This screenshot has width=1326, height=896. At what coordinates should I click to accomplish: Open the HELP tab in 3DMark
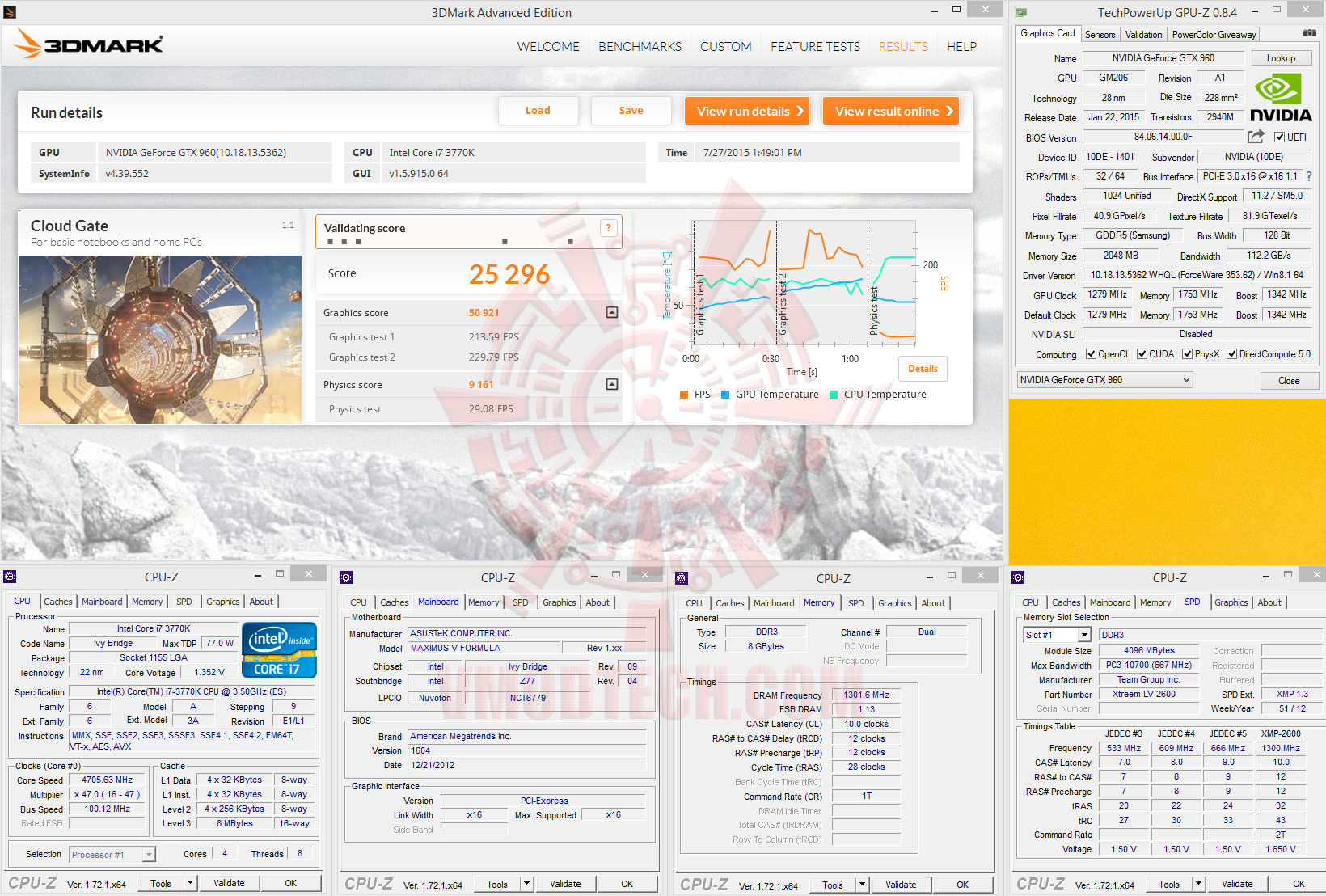coord(961,47)
